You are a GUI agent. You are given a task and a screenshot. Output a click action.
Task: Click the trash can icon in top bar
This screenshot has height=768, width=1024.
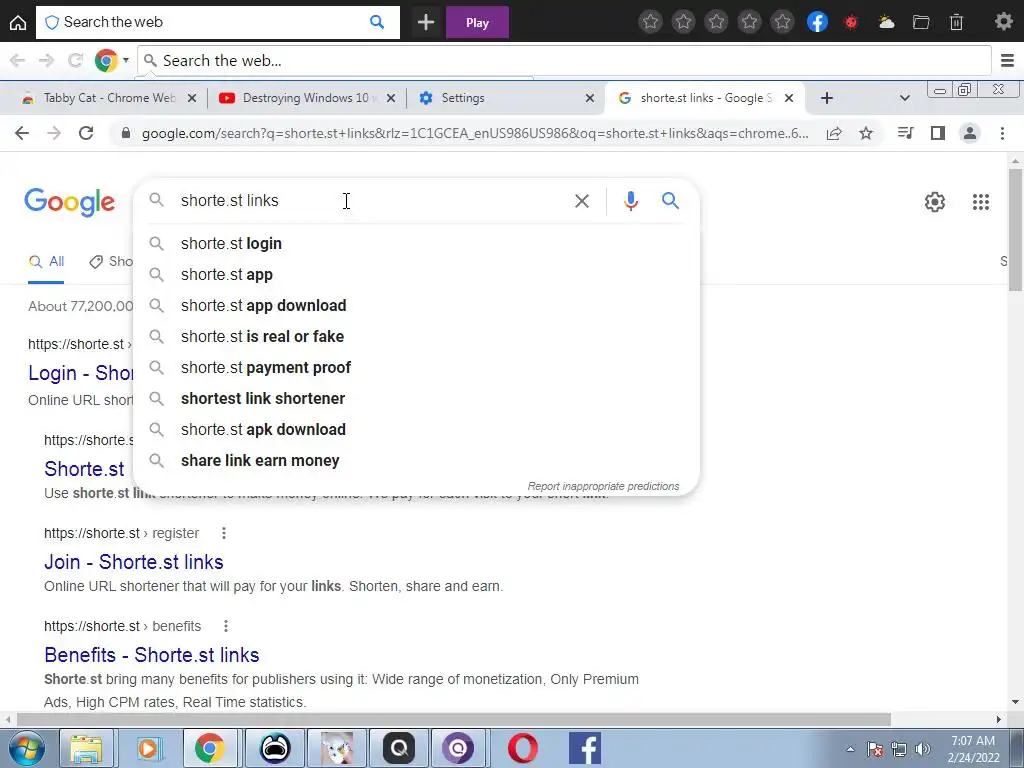(x=956, y=23)
